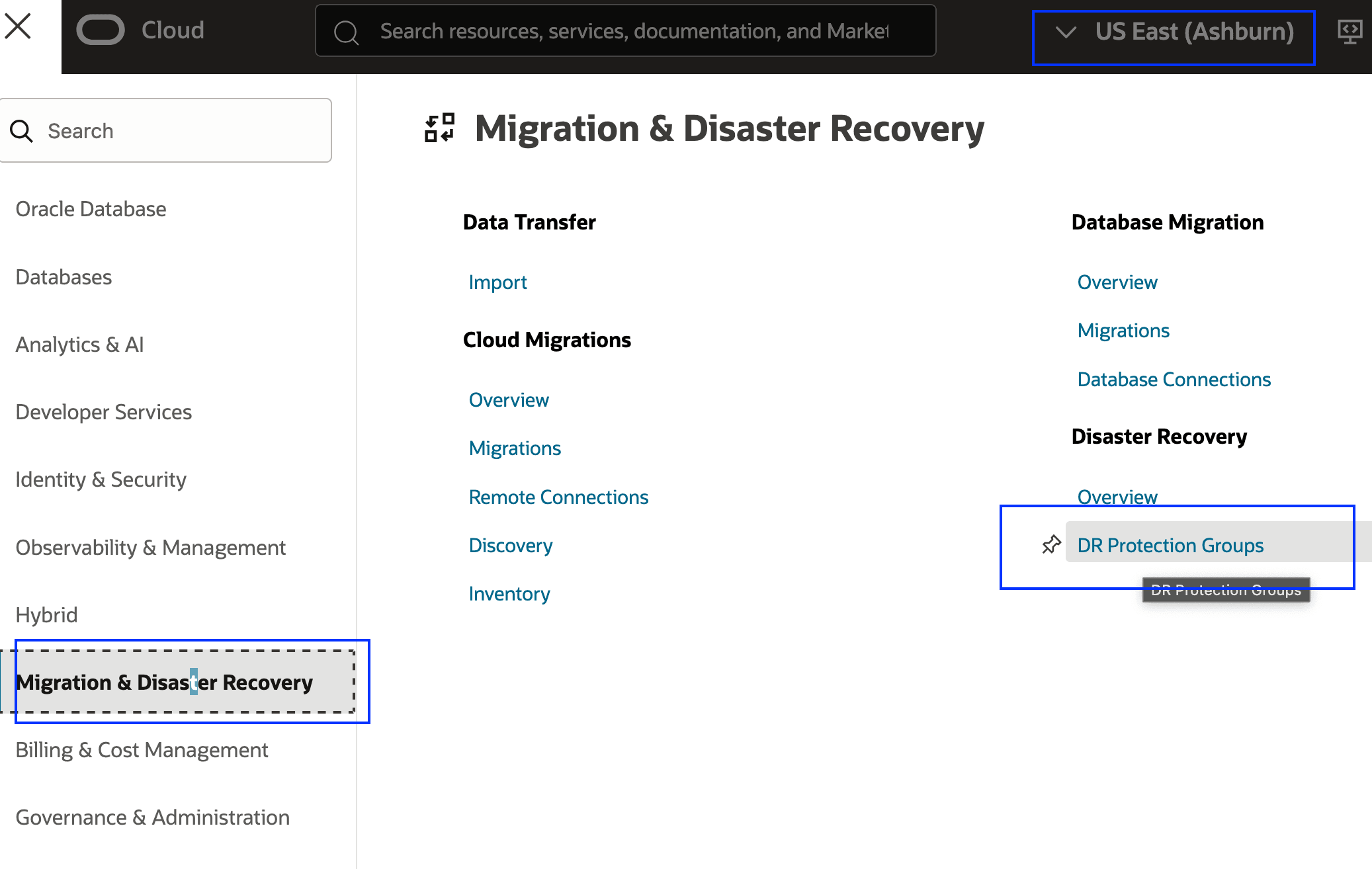1372x869 pixels.
Task: Click the Migration & Disaster Recovery heading icon
Action: point(440,128)
